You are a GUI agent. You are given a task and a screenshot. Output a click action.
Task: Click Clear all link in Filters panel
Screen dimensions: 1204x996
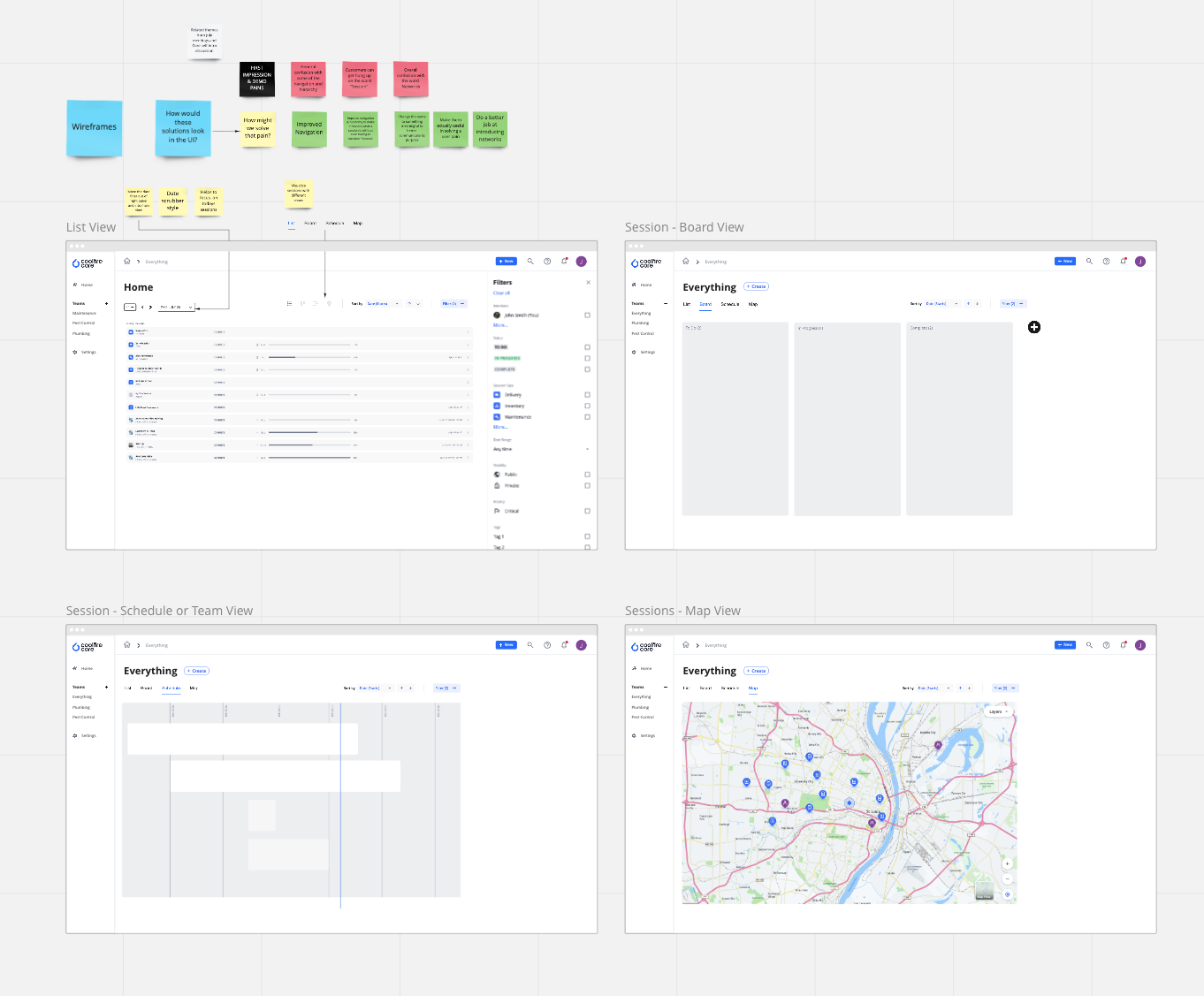tap(501, 293)
